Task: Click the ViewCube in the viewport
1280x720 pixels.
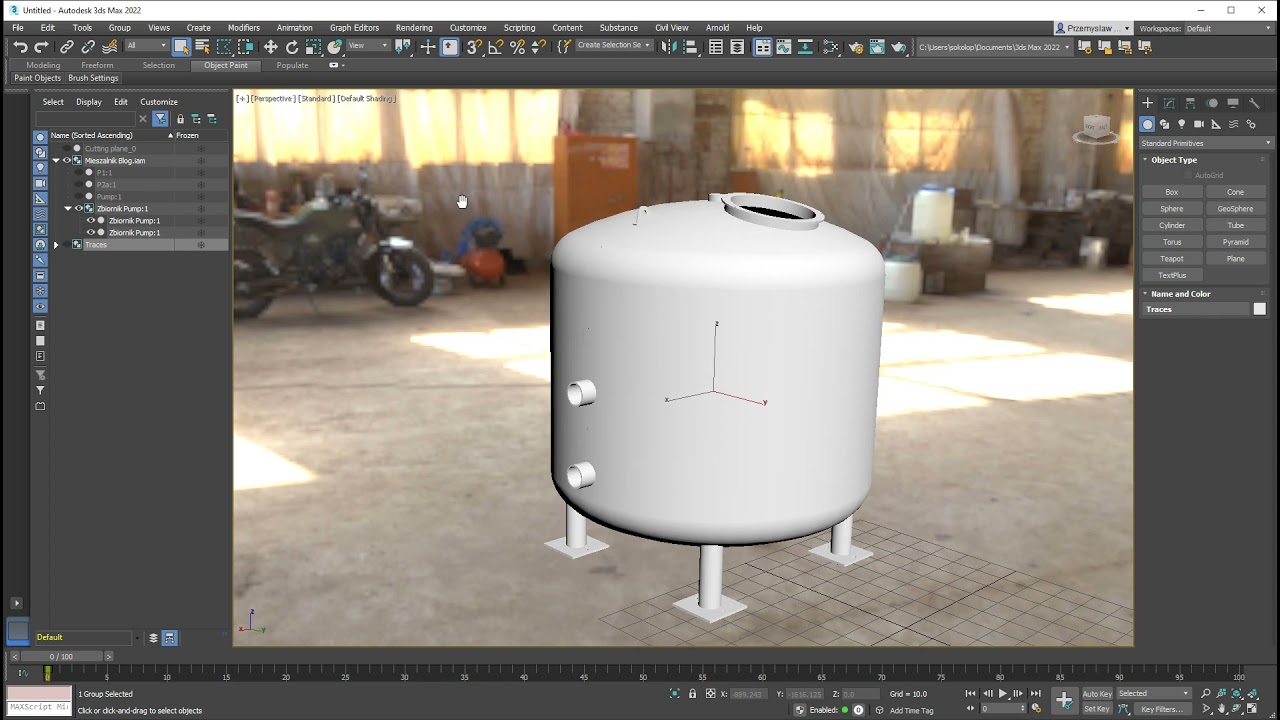Action: click(1097, 128)
